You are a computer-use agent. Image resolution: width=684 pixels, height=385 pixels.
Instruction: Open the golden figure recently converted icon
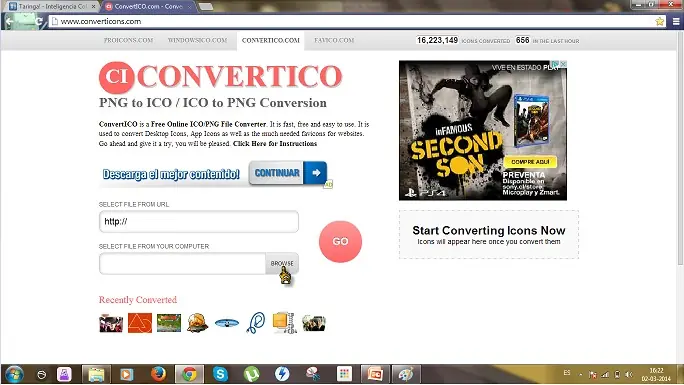click(x=198, y=323)
